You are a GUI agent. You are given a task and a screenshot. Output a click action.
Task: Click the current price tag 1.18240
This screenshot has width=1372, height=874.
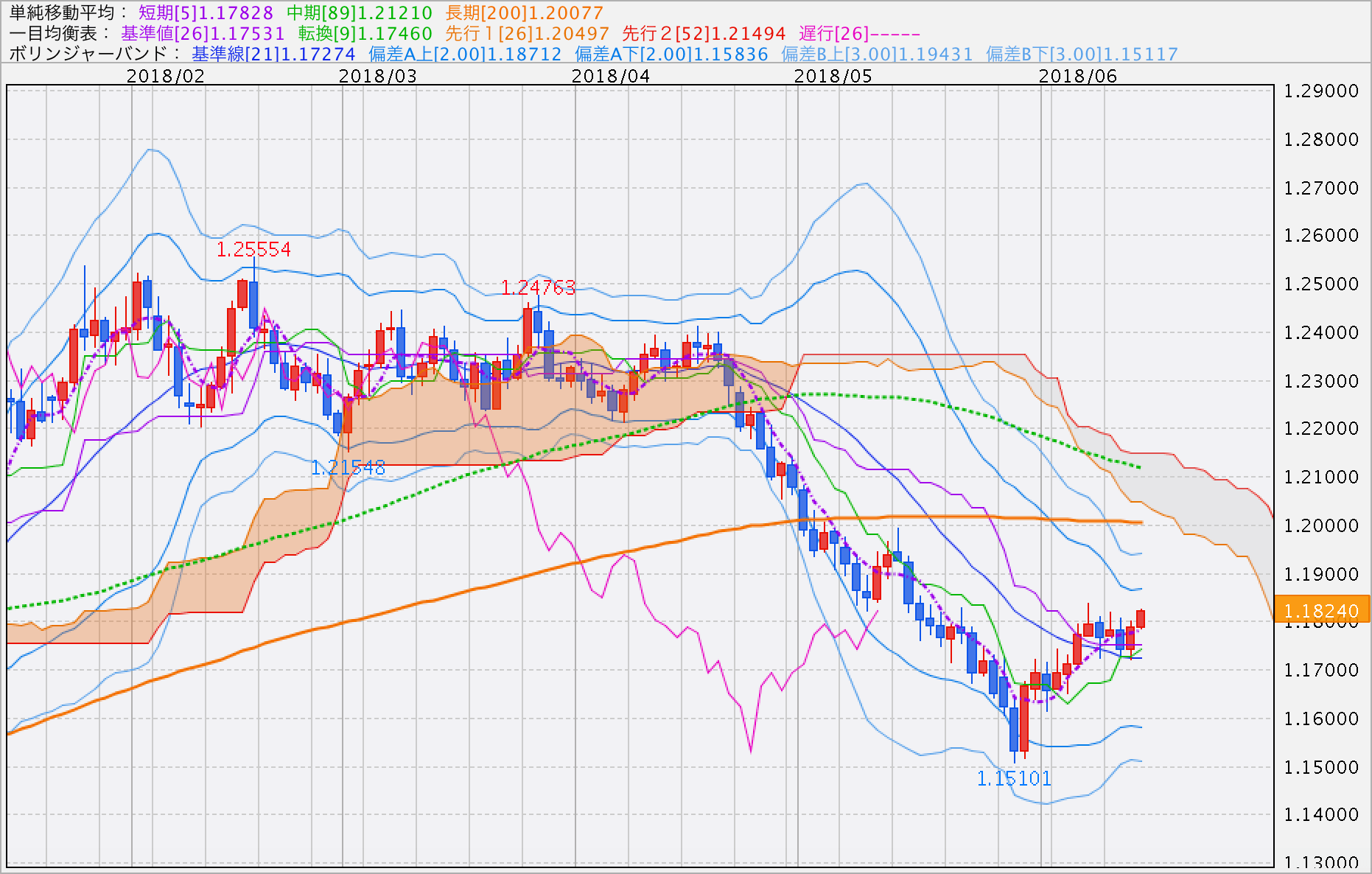[1321, 610]
